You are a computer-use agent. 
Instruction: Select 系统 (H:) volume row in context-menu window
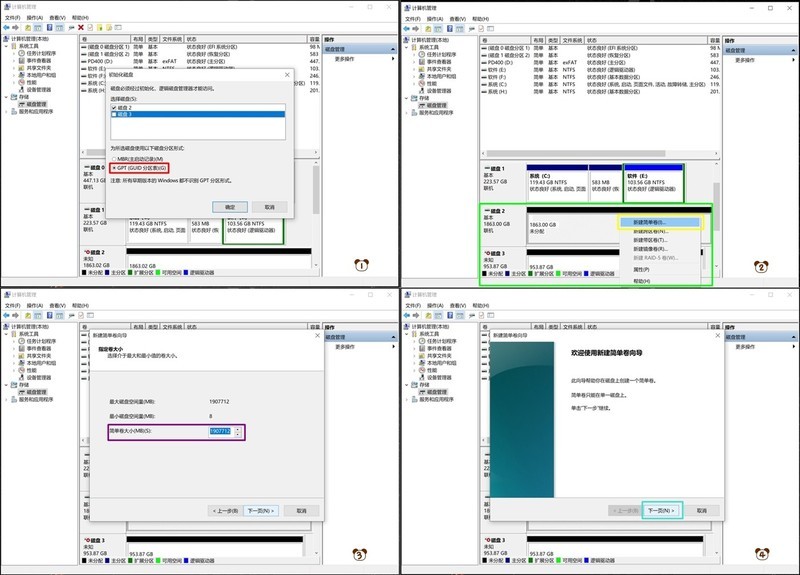[x=601, y=92]
